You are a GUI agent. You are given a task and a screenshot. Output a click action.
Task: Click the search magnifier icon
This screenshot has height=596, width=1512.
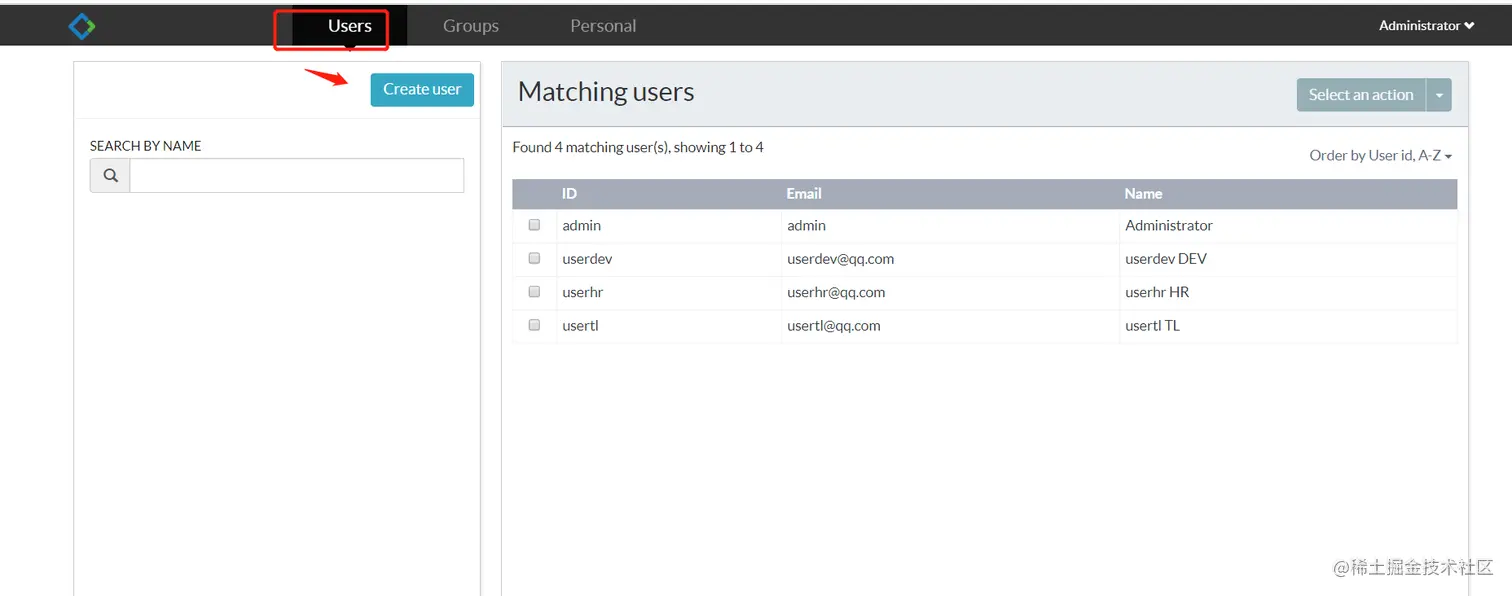tap(110, 176)
